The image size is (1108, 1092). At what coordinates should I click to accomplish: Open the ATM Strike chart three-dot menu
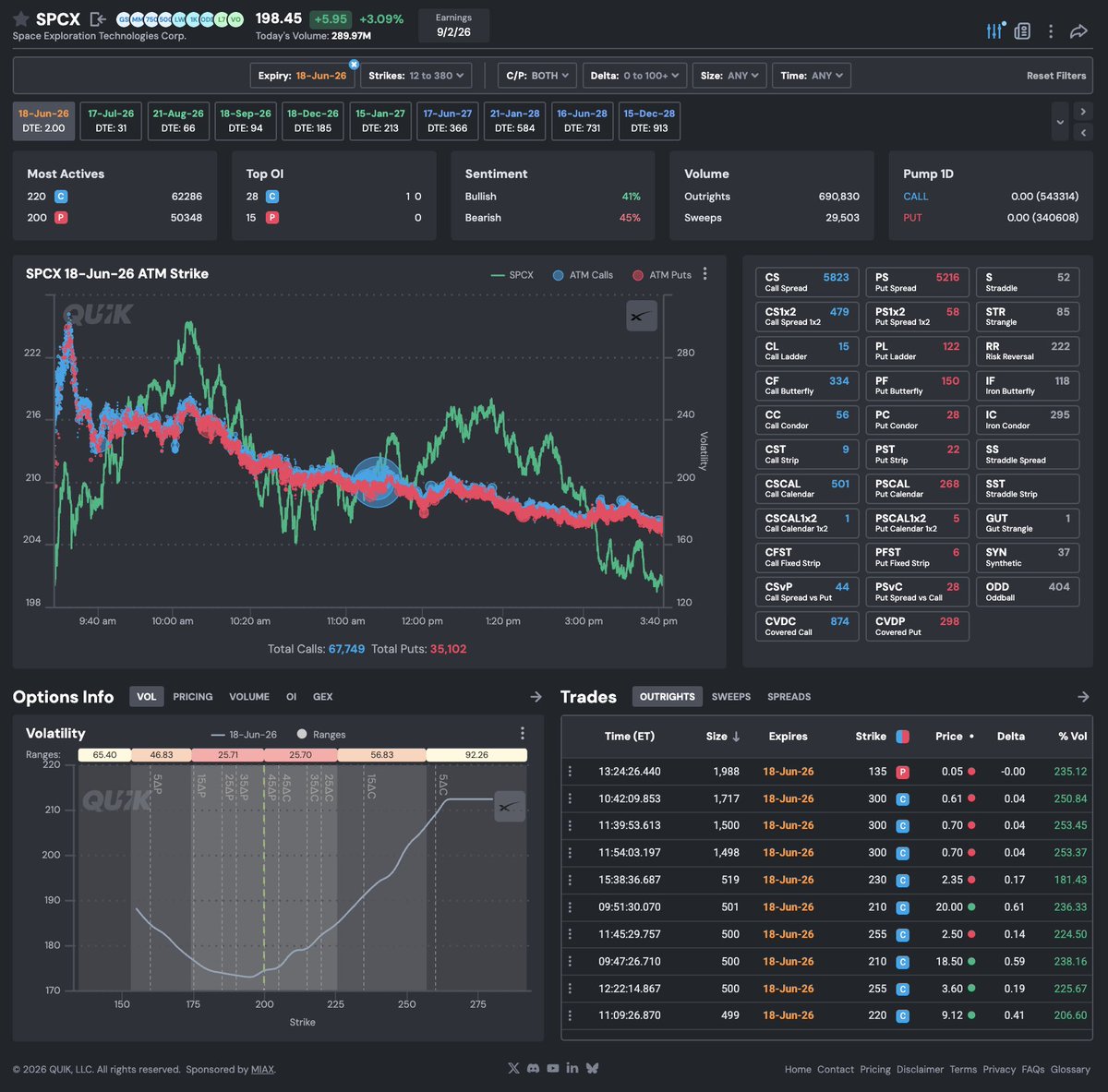[705, 274]
